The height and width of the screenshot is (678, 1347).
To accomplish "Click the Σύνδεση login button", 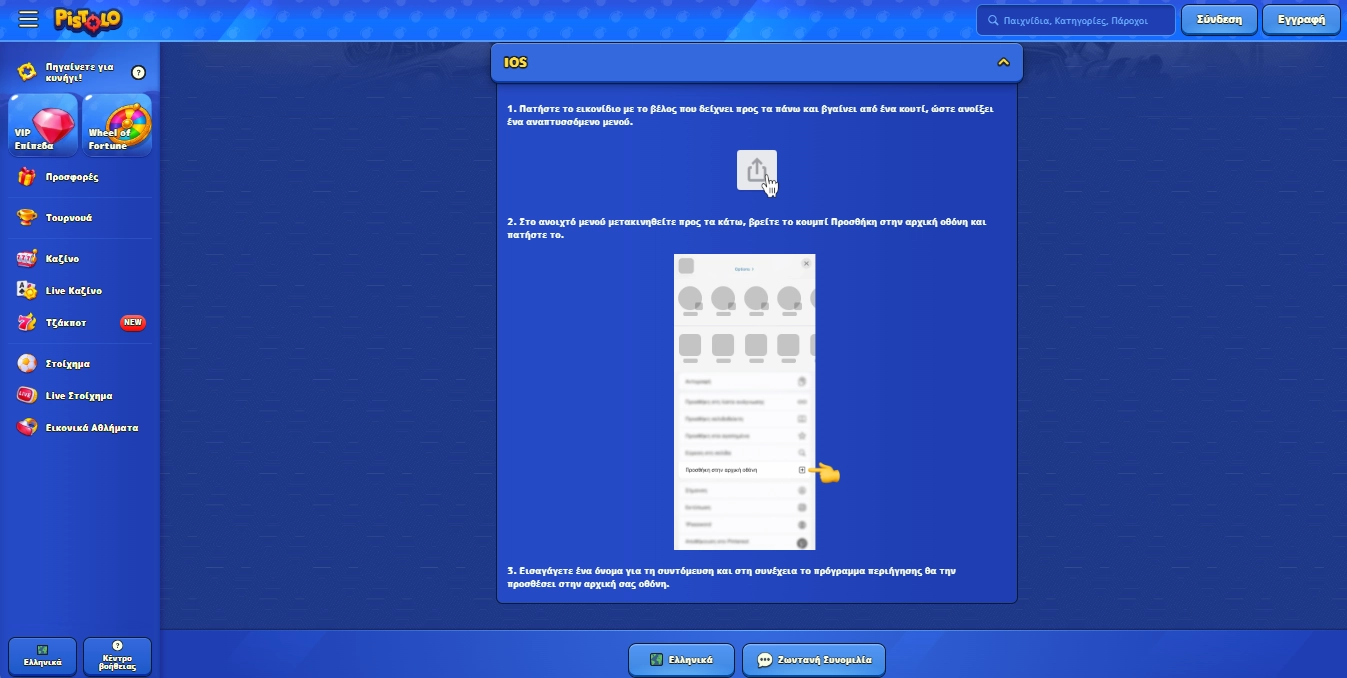I will tap(1219, 20).
